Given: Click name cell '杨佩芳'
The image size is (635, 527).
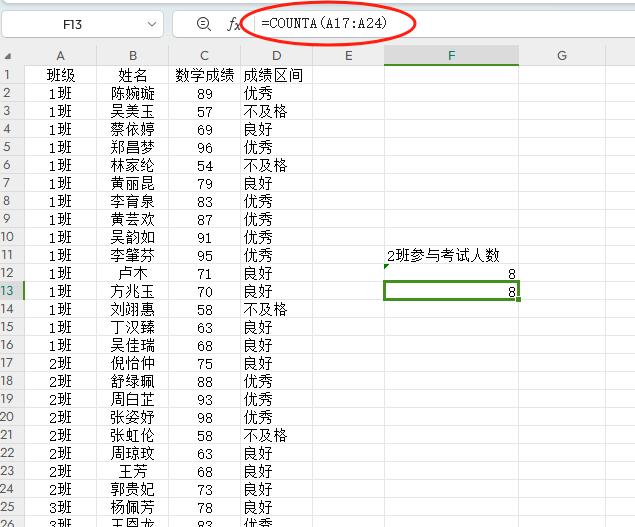Looking at the screenshot, I should pos(132,507).
